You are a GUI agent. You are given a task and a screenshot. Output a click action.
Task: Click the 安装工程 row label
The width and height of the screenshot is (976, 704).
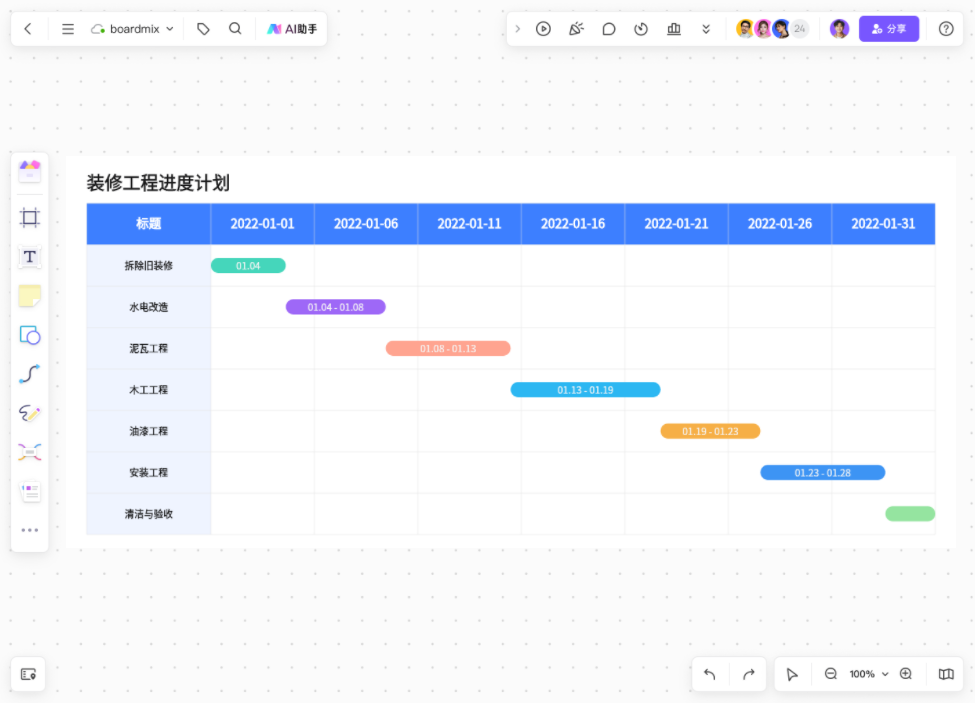tap(149, 472)
